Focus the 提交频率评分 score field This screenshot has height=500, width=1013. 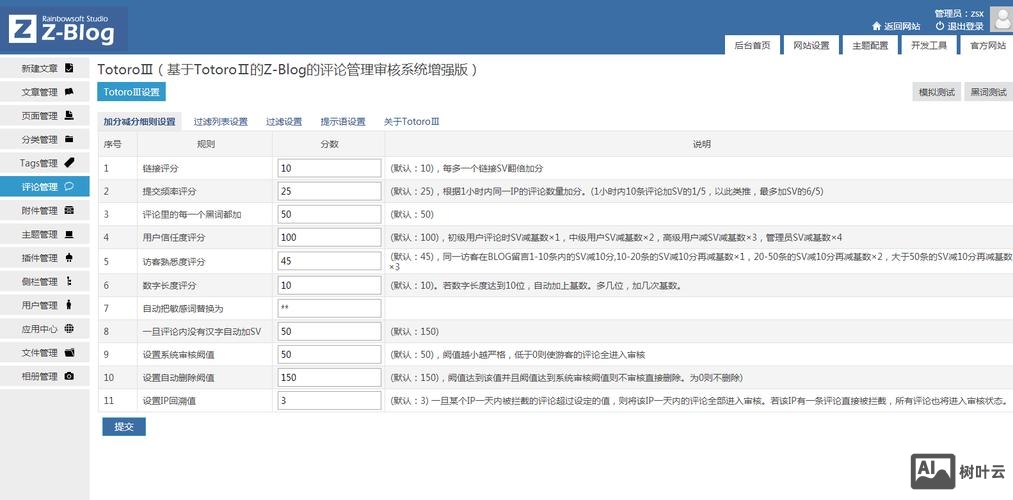click(329, 191)
